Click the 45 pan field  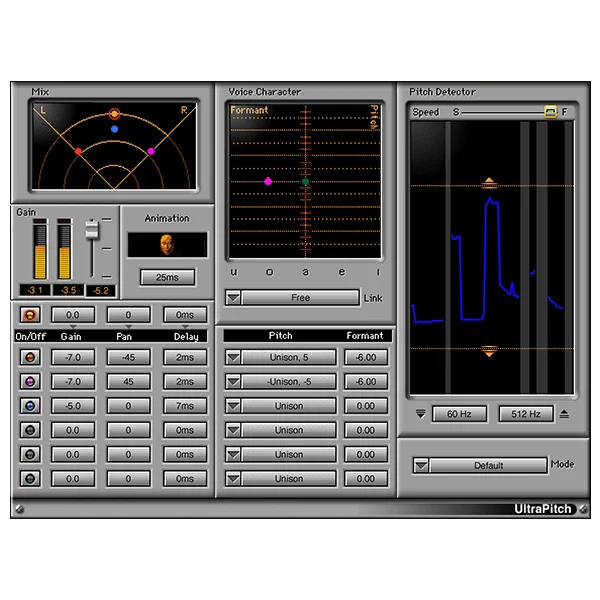point(128,382)
